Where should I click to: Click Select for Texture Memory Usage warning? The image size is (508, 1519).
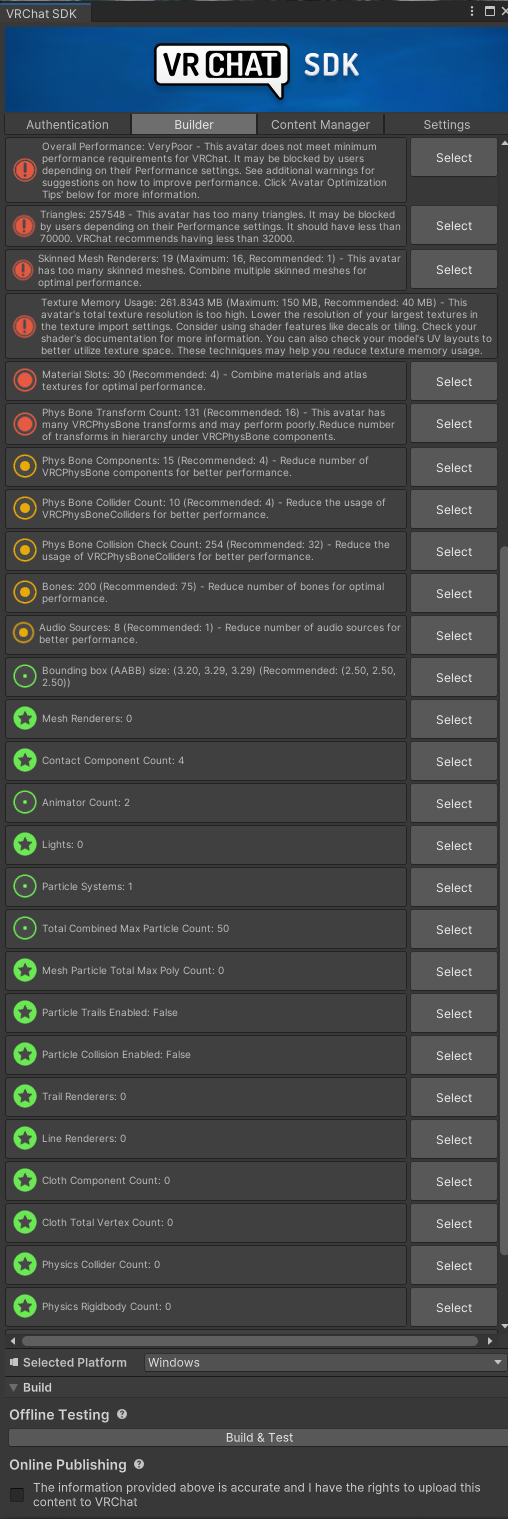(x=454, y=326)
